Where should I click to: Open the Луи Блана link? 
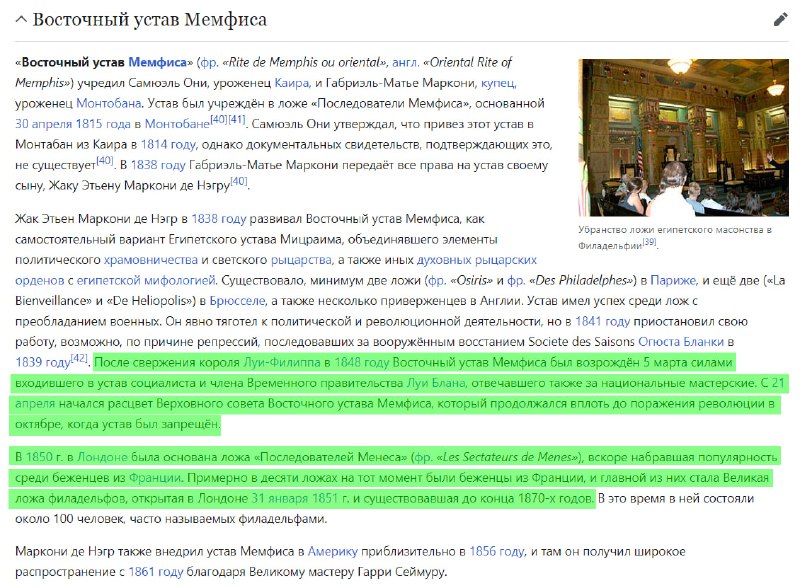tap(436, 383)
